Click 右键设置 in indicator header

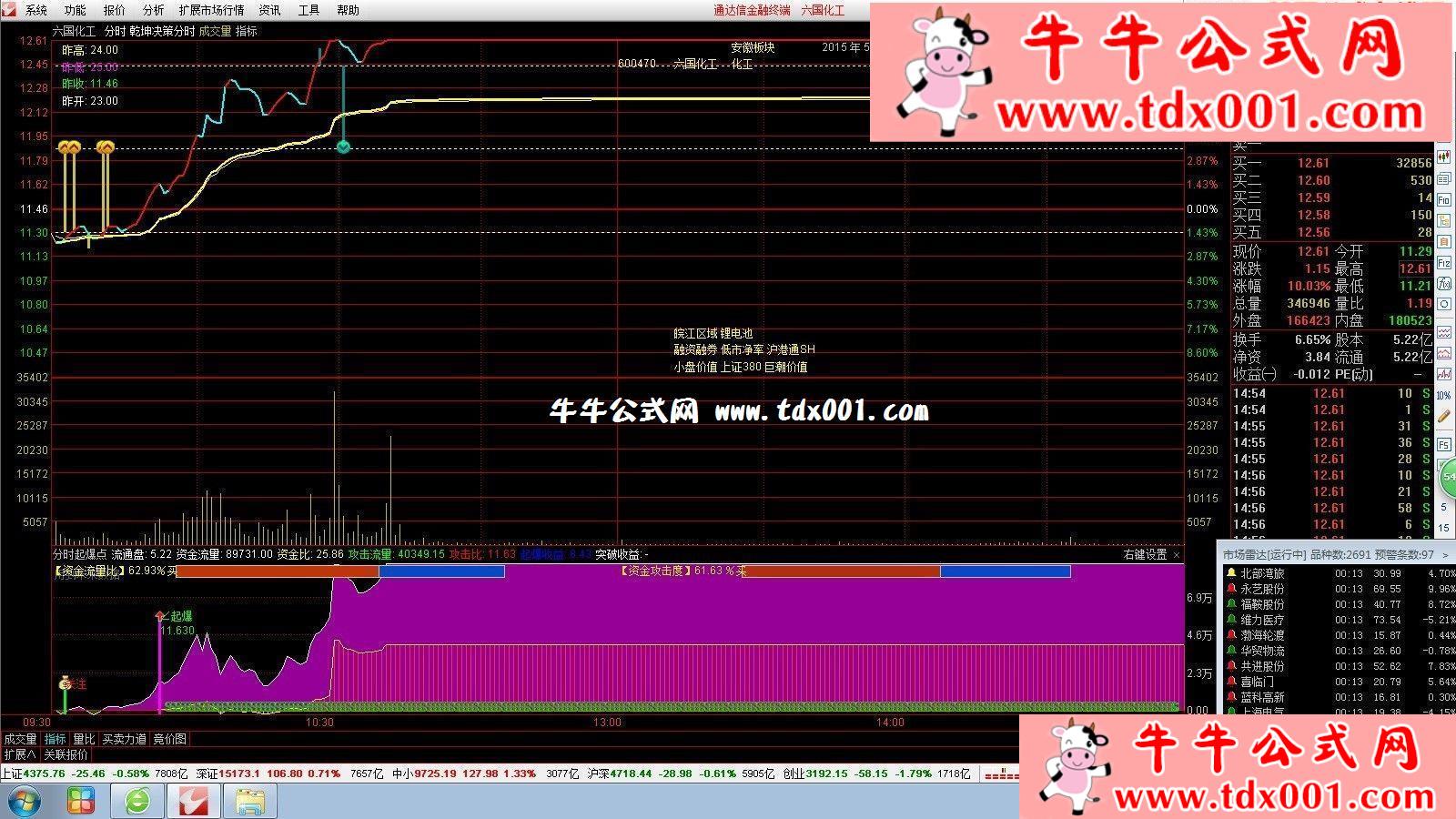point(1145,554)
